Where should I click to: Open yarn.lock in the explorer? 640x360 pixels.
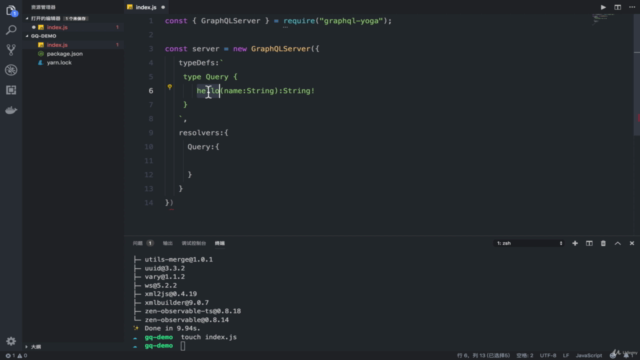click(59, 63)
